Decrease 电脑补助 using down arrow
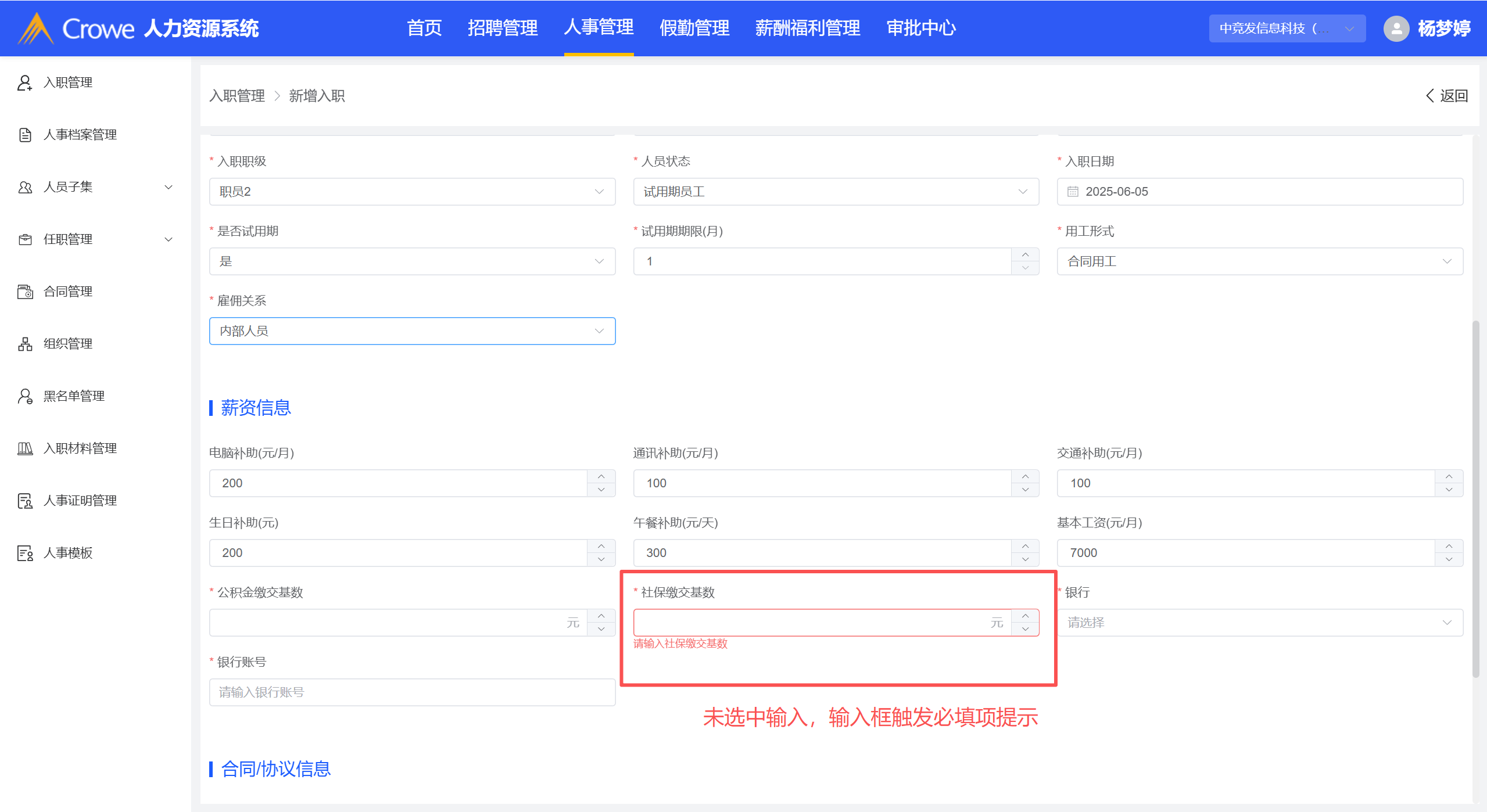Viewport: 1487px width, 812px height. pos(601,490)
